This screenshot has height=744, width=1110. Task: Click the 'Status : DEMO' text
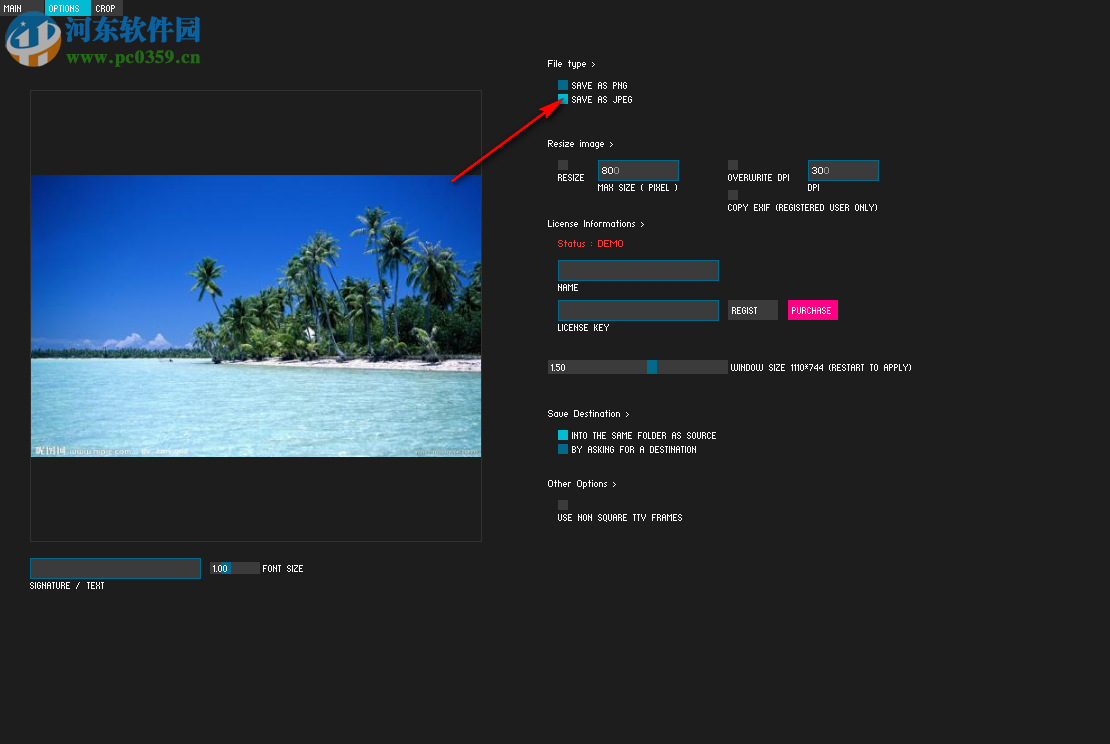(x=590, y=244)
